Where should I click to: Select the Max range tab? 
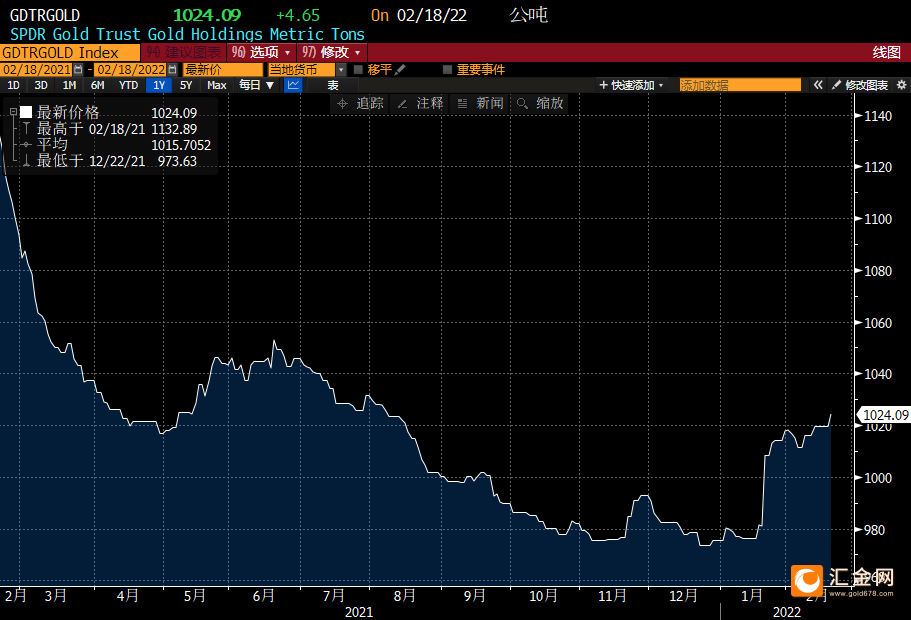pos(217,85)
